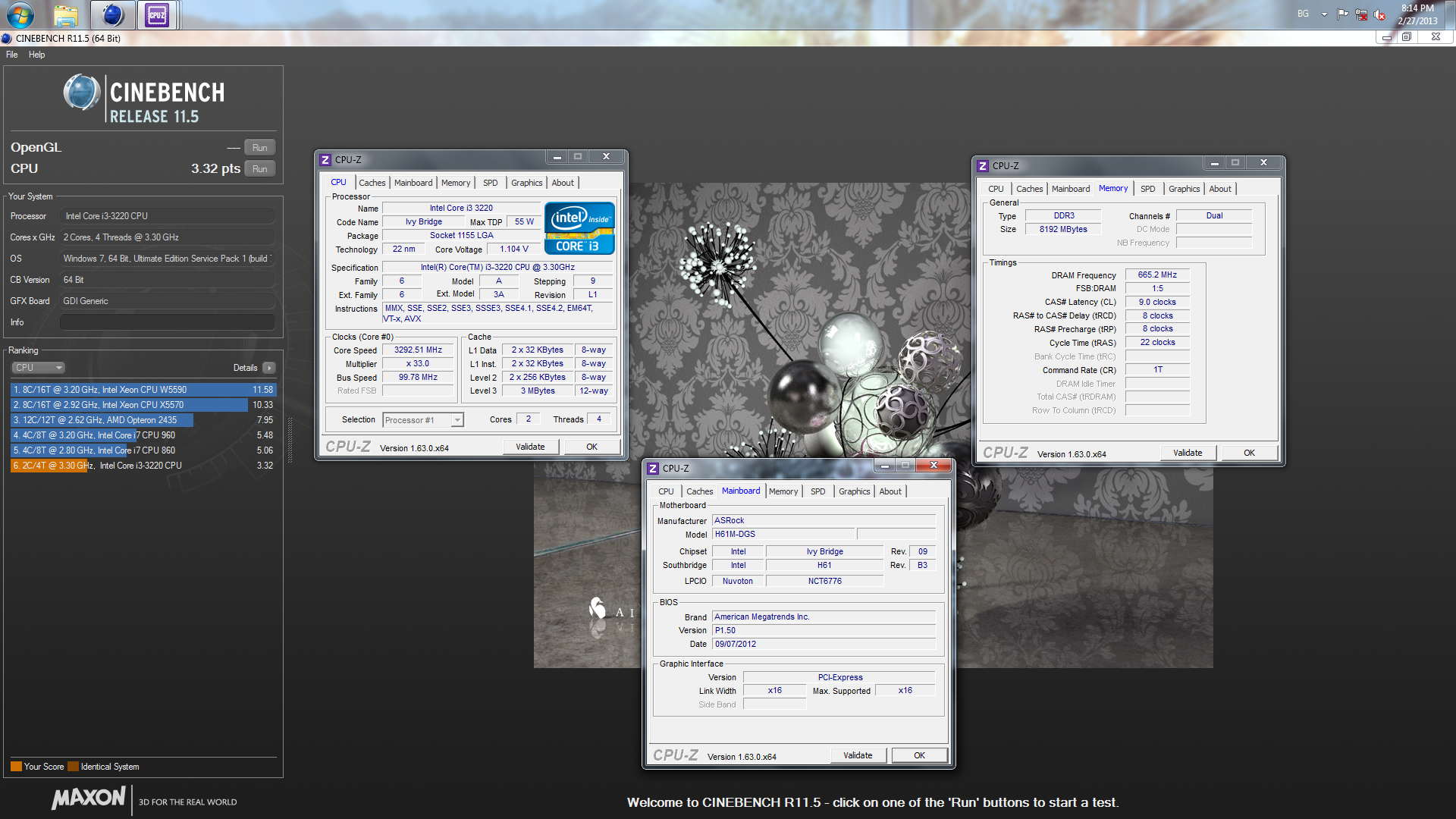Open Mainboard tab in CPU-Z CPU window

pos(413,183)
